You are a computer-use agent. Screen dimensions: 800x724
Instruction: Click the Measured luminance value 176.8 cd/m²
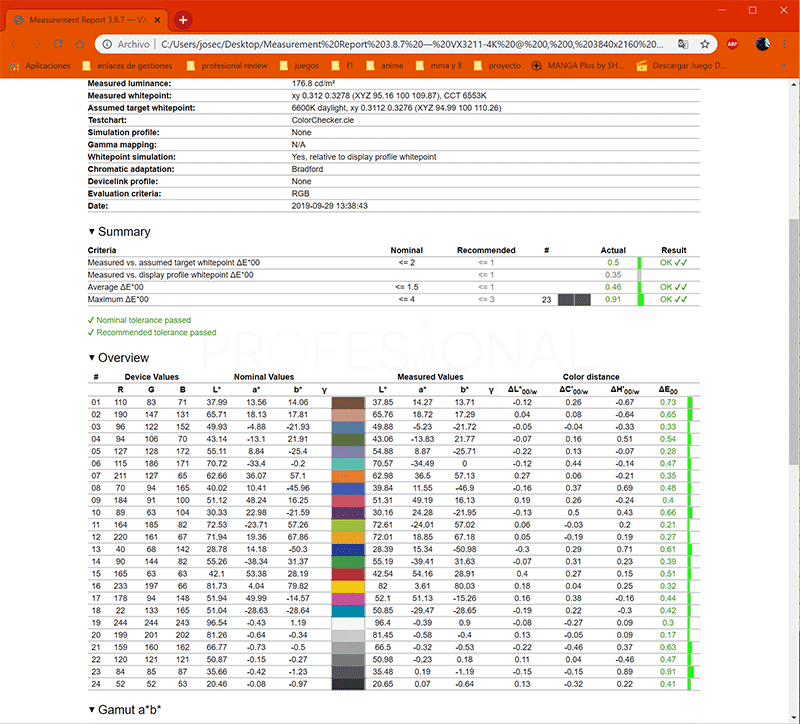(313, 84)
